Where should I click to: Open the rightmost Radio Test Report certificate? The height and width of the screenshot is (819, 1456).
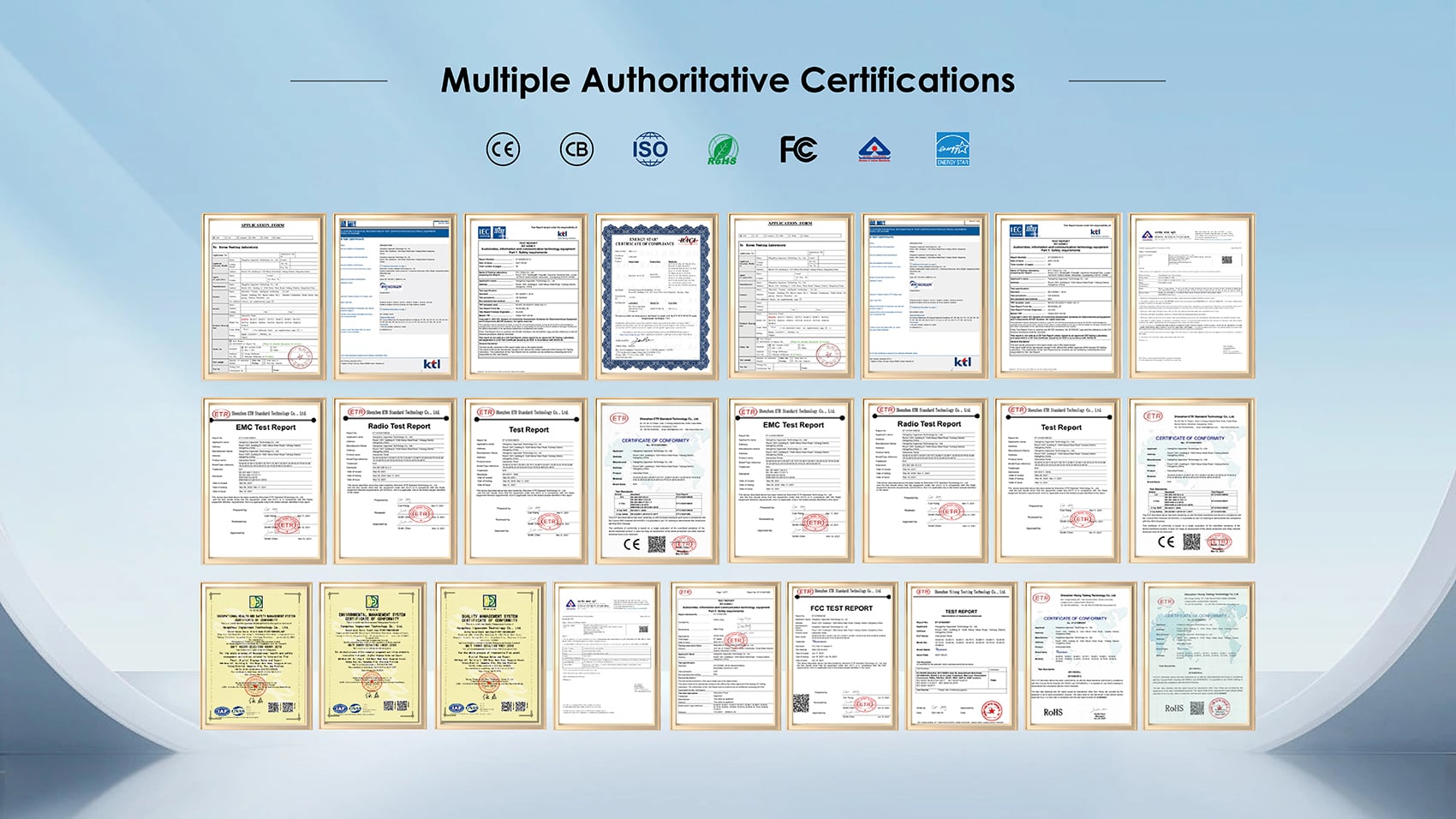pyautogui.click(x=925, y=481)
